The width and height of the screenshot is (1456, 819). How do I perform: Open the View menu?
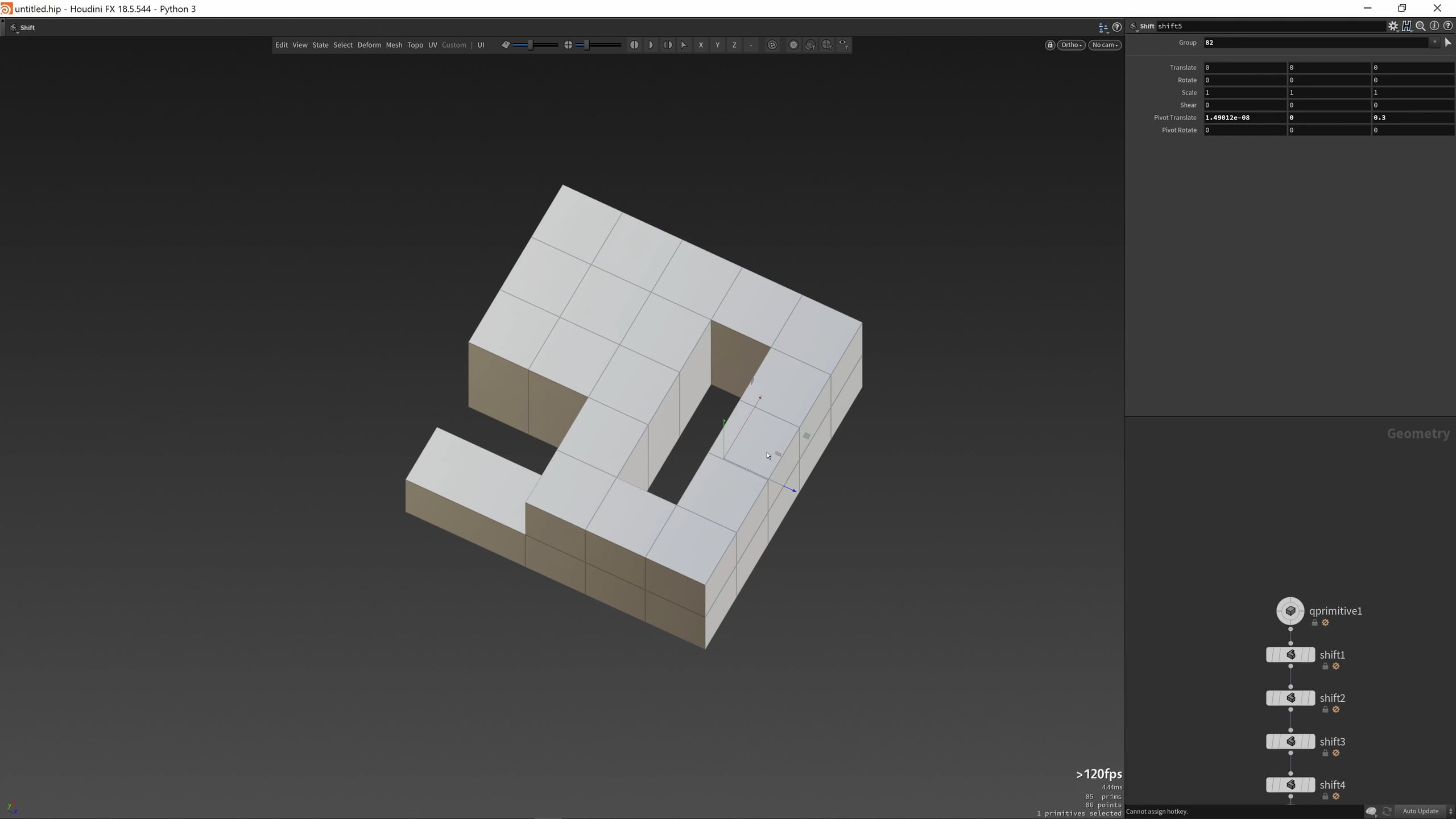coord(300,45)
